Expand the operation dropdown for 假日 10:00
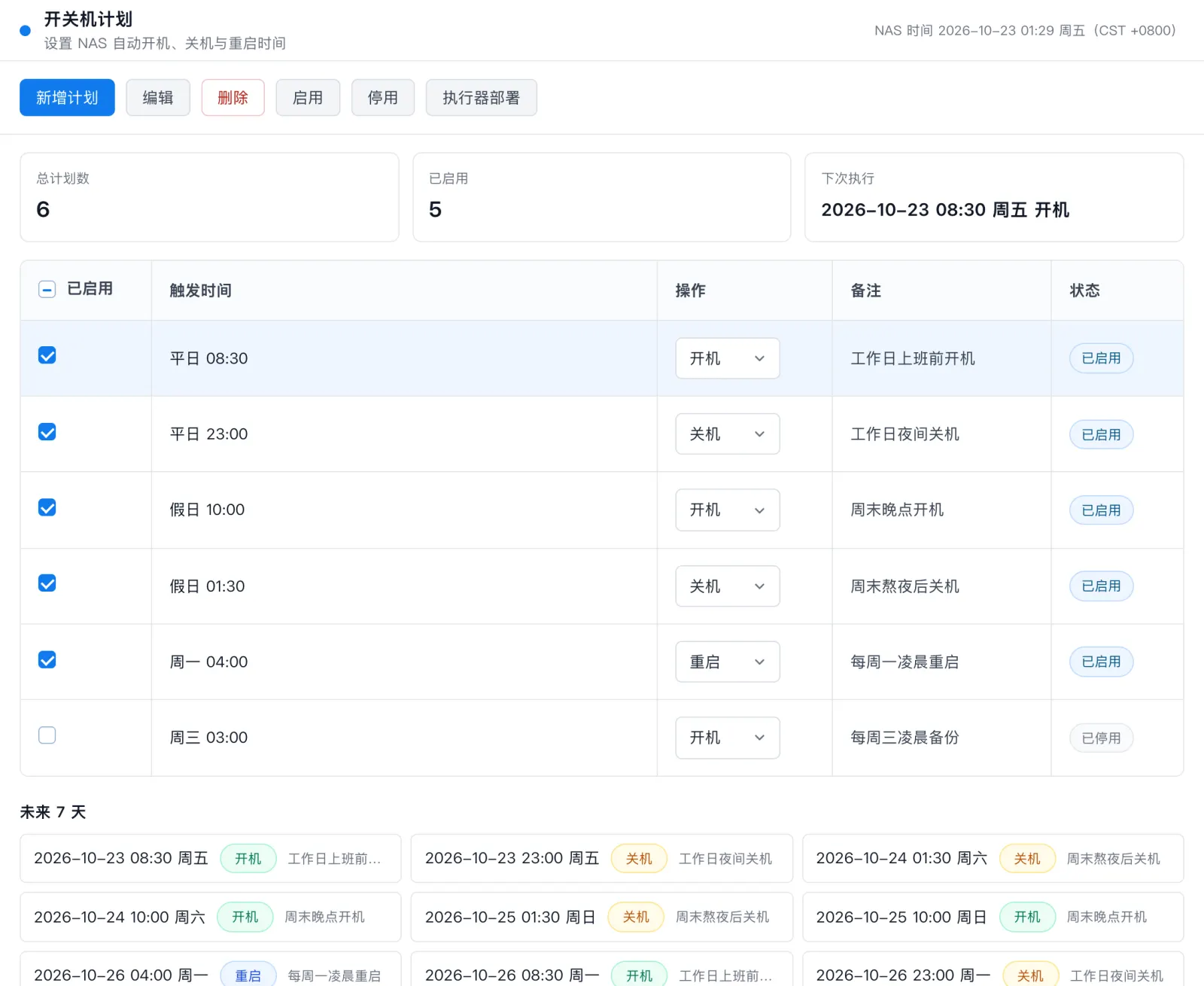The height and width of the screenshot is (986, 1204). [x=728, y=510]
